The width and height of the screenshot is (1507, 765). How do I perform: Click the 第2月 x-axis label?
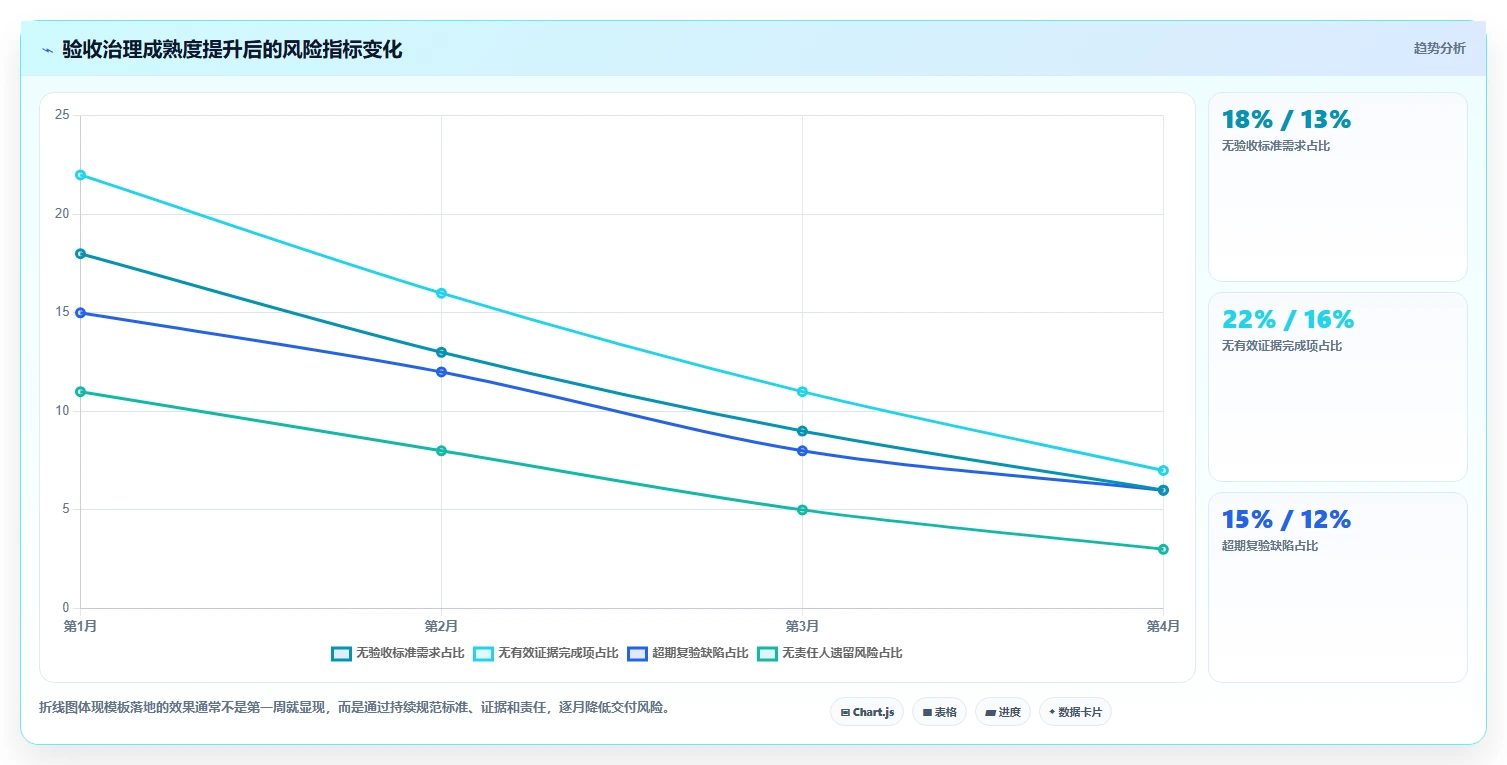(441, 627)
